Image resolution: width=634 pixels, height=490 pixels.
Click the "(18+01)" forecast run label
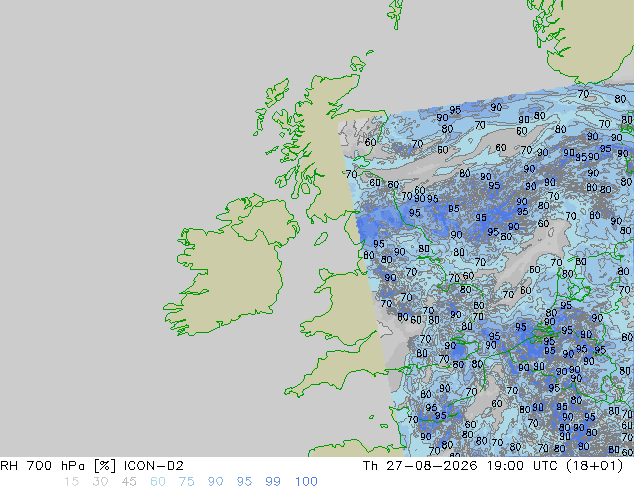coord(594,466)
